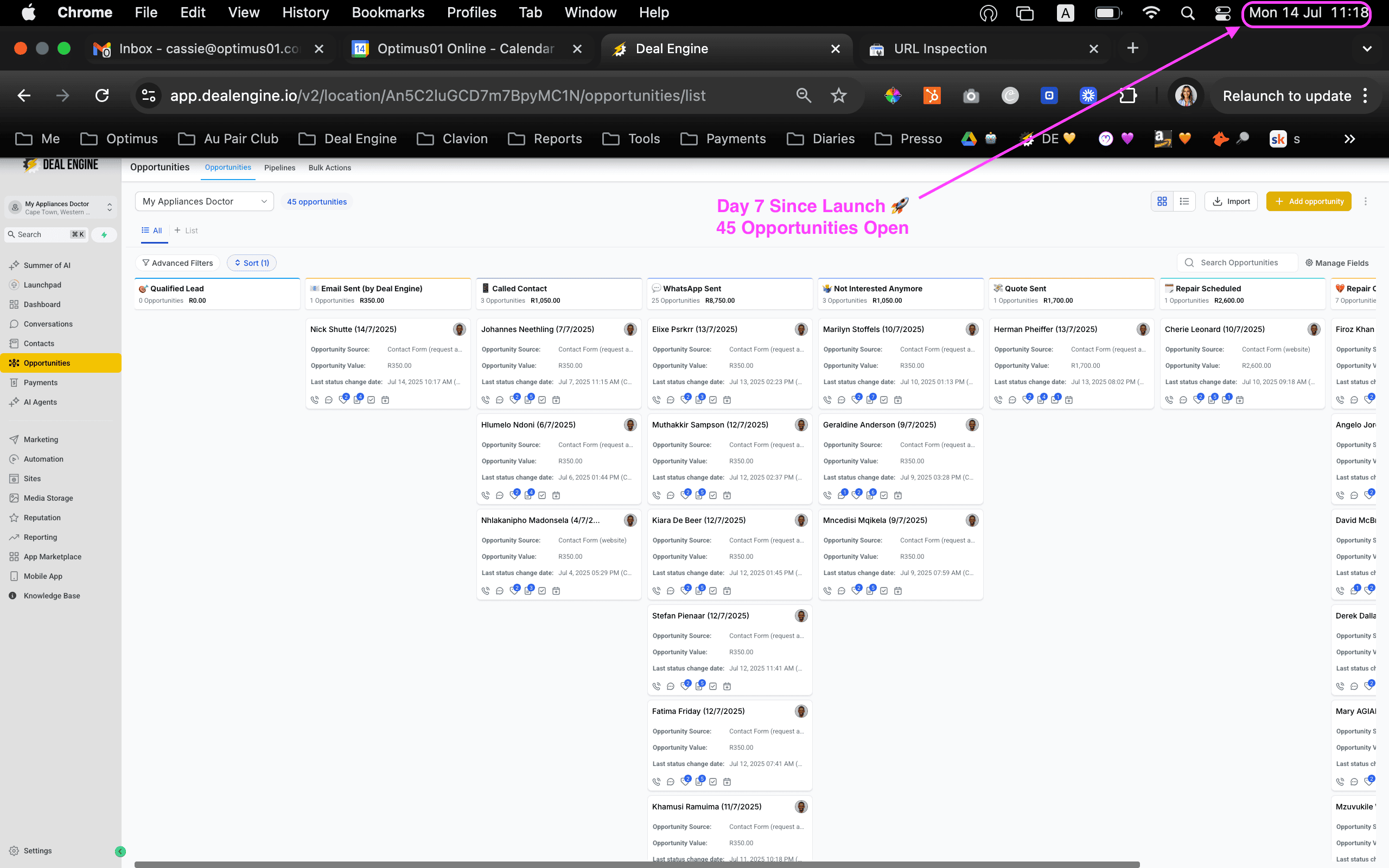Click the Add opportunity button

1309,201
